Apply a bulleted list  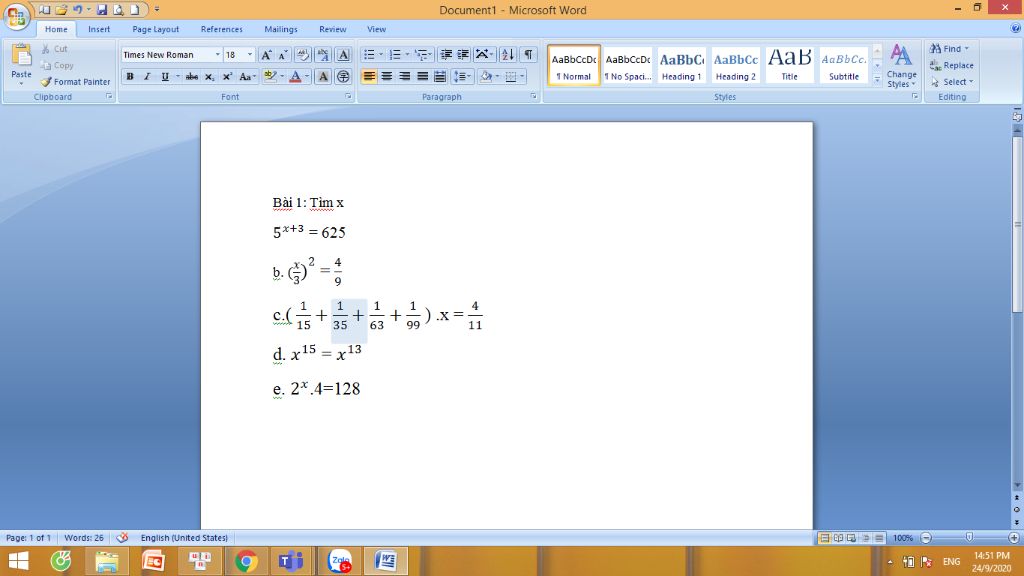pos(369,55)
